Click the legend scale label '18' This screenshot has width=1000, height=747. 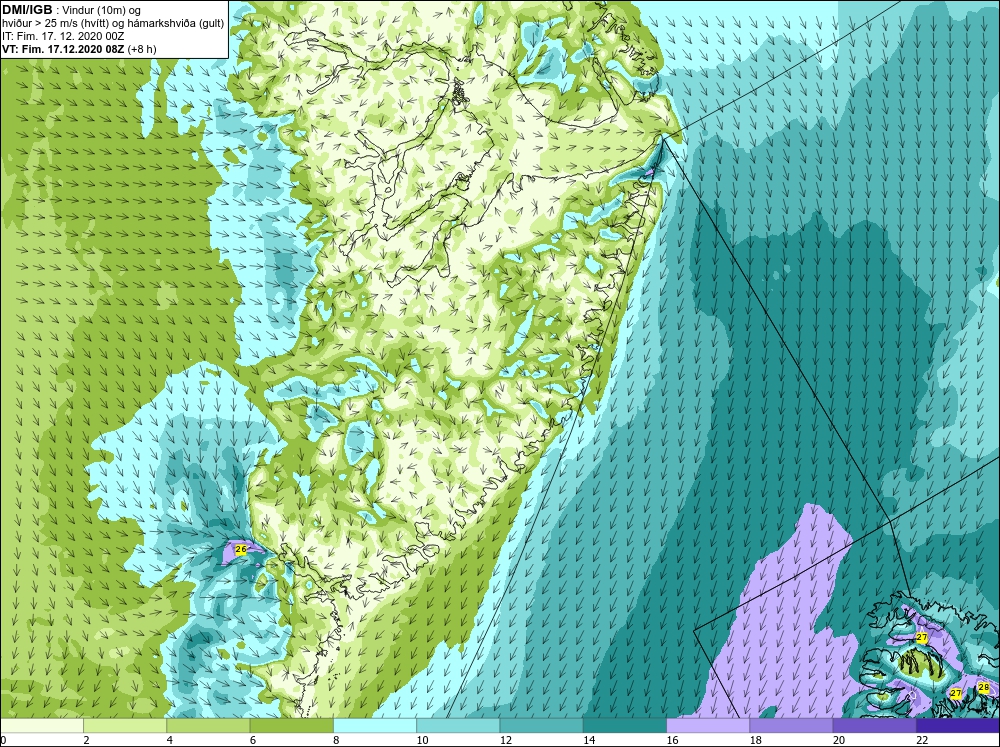[756, 740]
